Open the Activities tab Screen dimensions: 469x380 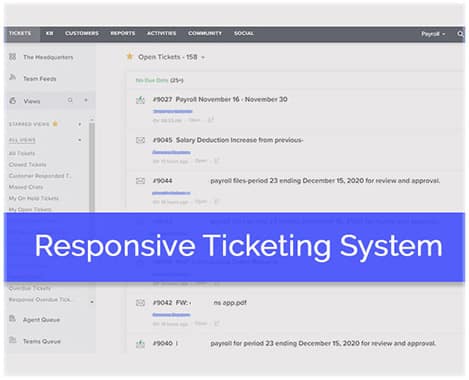162,33
